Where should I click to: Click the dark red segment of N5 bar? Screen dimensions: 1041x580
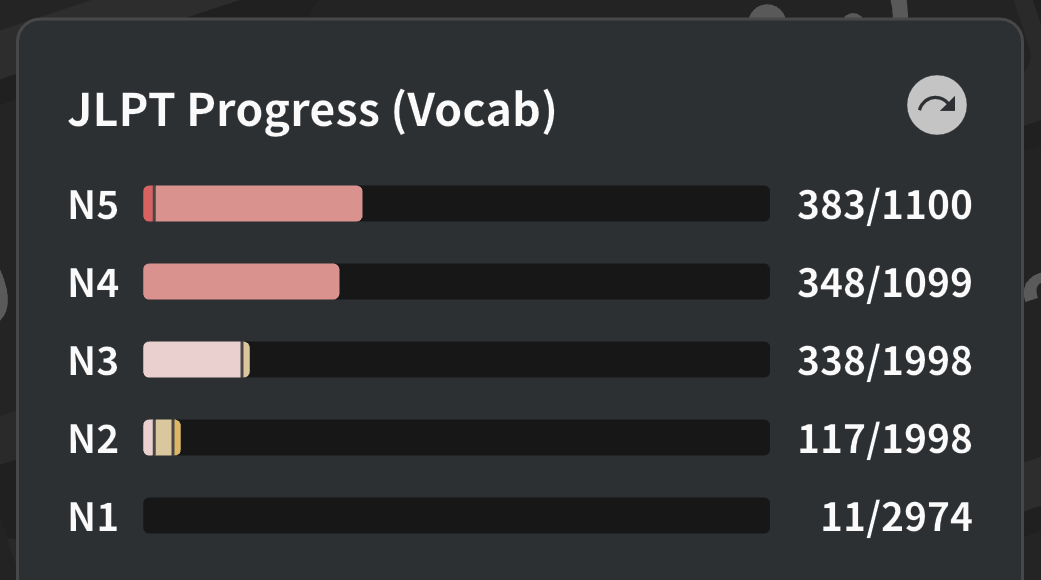(148, 204)
